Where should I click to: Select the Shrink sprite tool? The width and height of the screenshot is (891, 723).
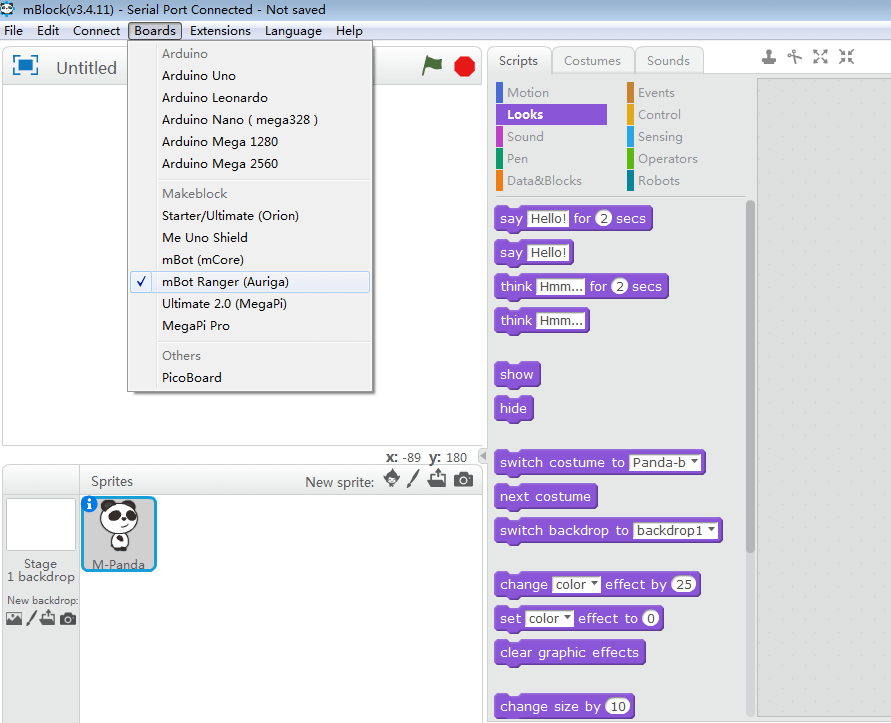(847, 56)
